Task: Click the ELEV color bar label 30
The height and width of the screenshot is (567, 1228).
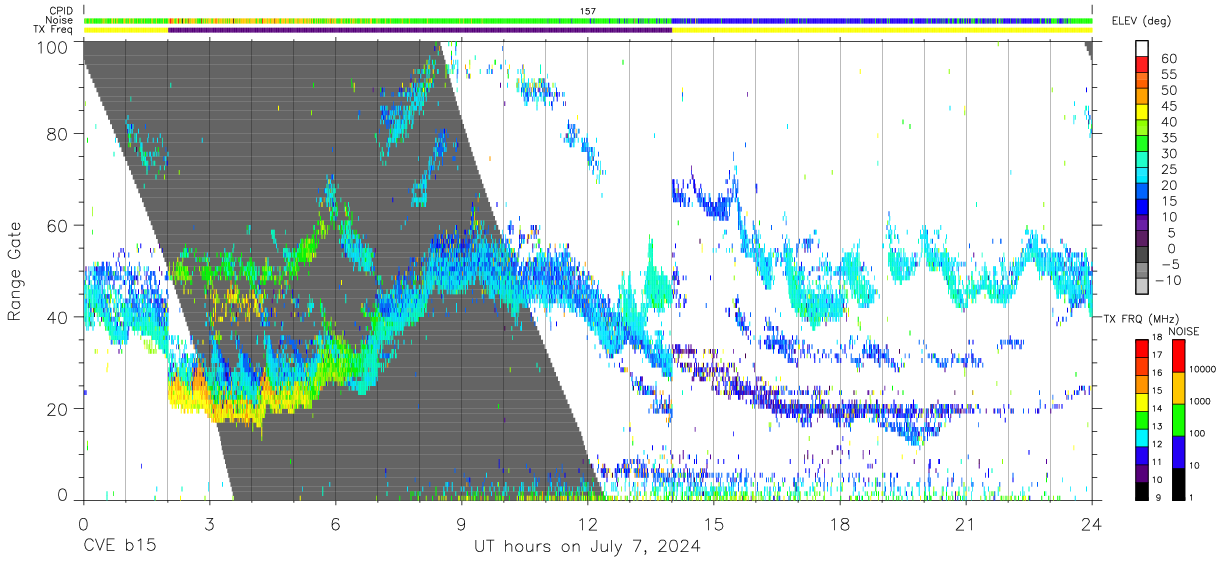Action: point(1168,153)
